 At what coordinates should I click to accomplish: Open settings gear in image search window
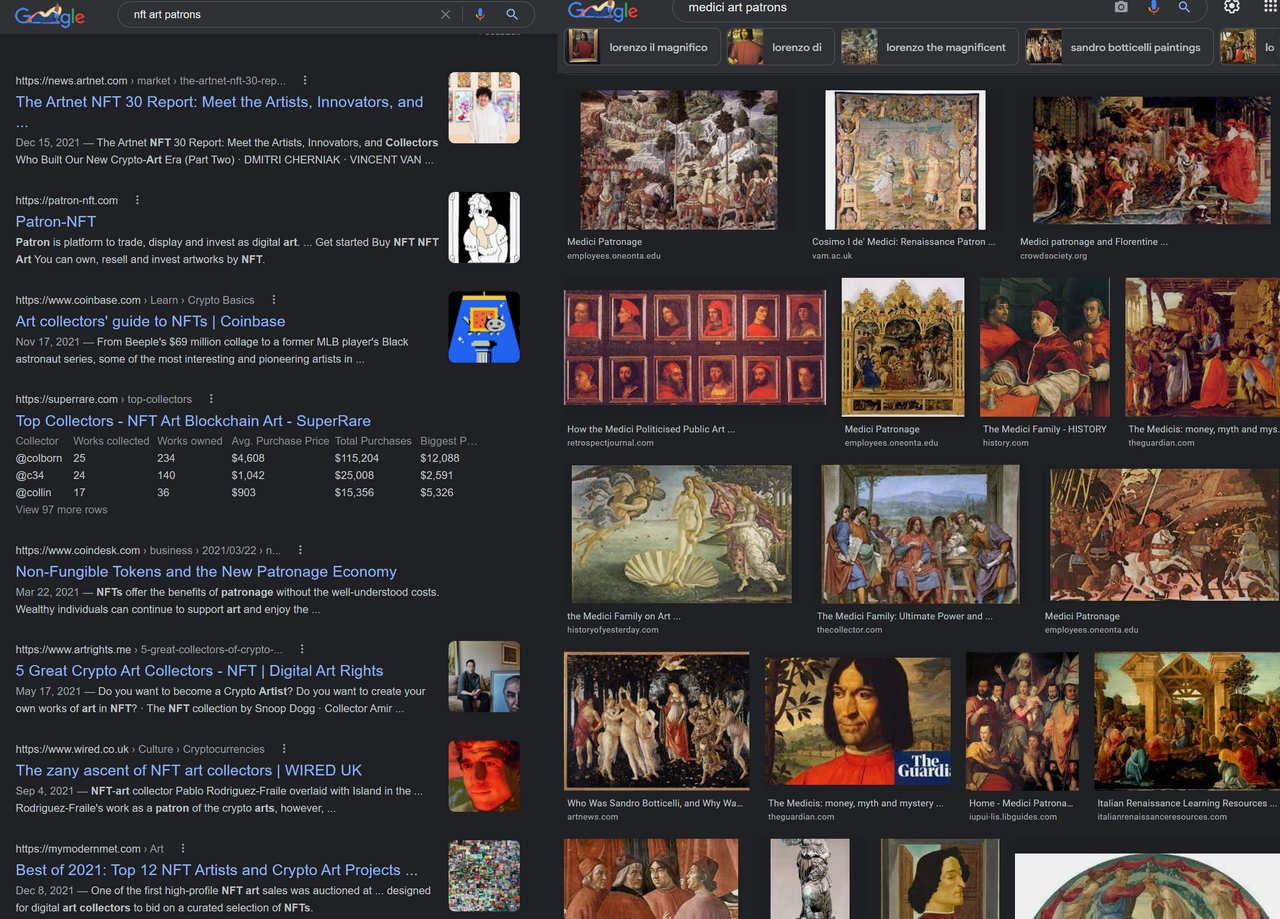1232,7
